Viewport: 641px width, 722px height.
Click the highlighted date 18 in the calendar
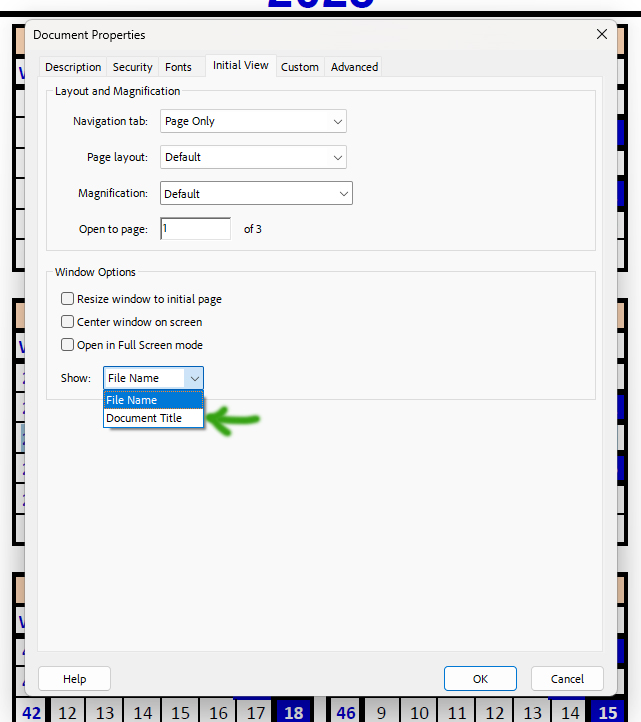click(x=294, y=712)
